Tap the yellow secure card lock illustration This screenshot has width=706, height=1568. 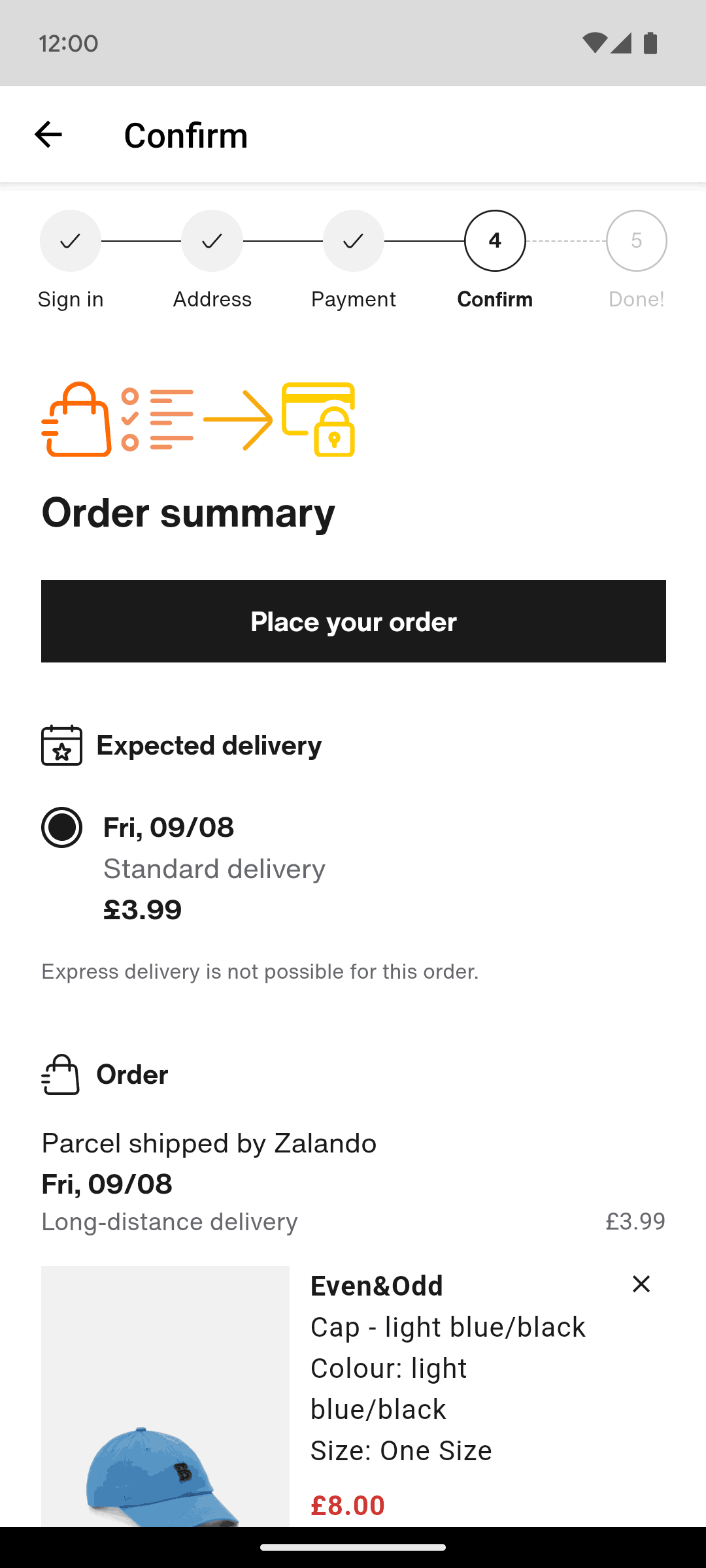point(319,419)
